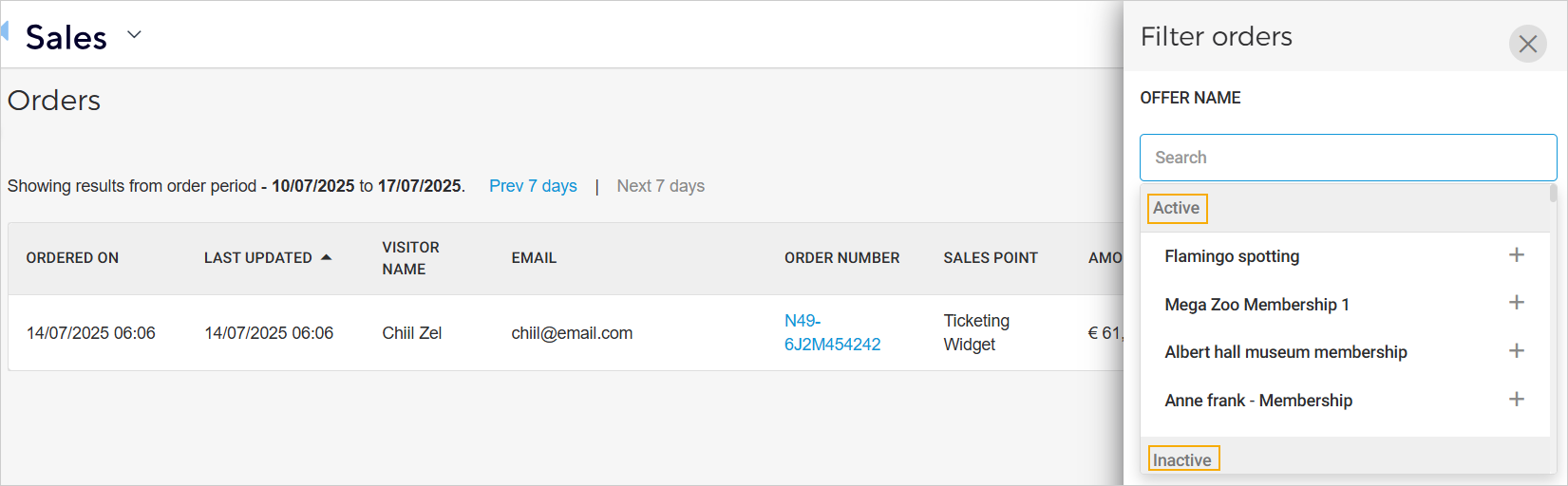Open the Sales dropdown chevron
The width and height of the screenshot is (1568, 486).
[x=134, y=35]
